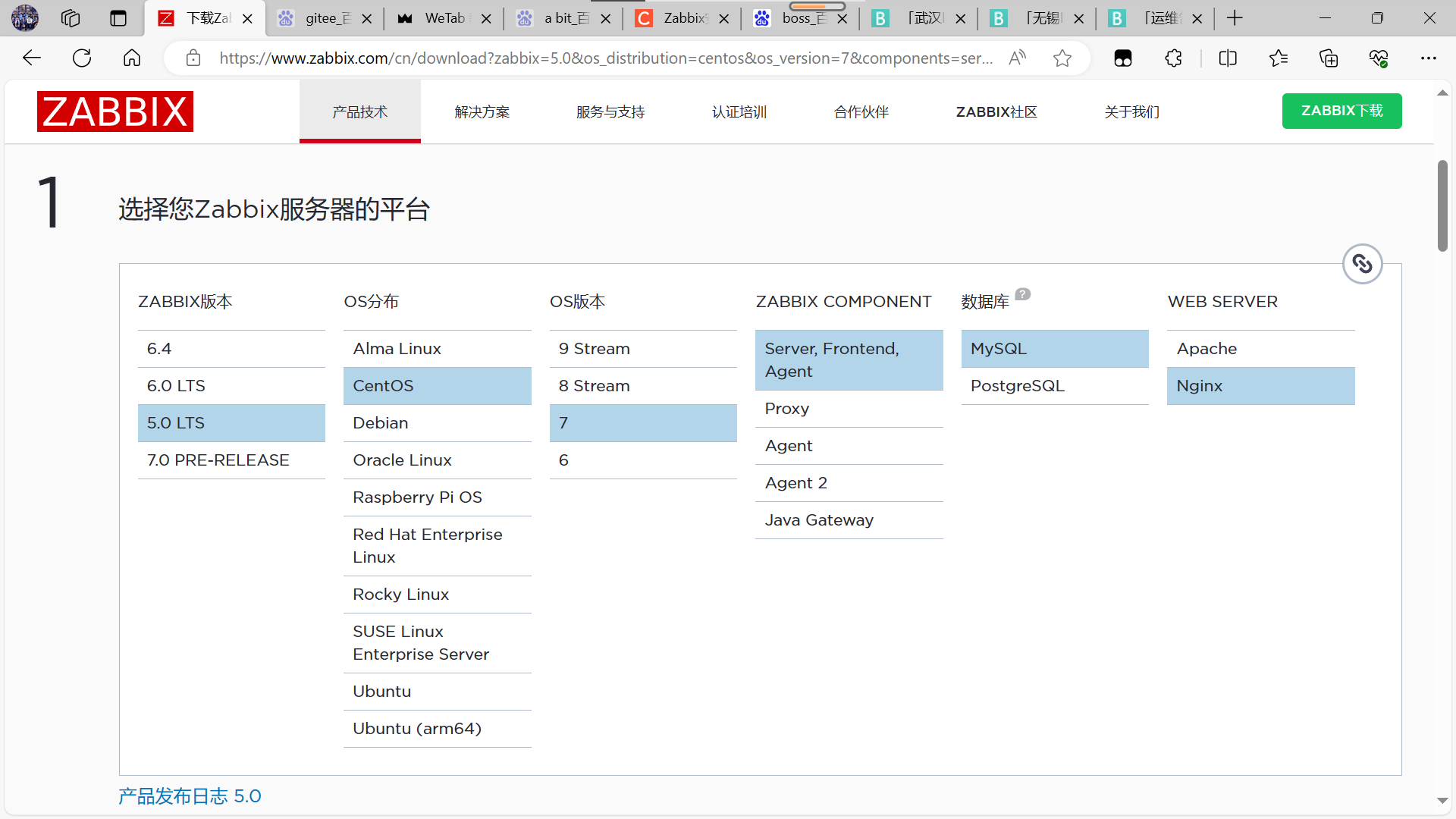The height and width of the screenshot is (819, 1456).
Task: Click the help question mark next to 数据库
Action: [x=1023, y=294]
